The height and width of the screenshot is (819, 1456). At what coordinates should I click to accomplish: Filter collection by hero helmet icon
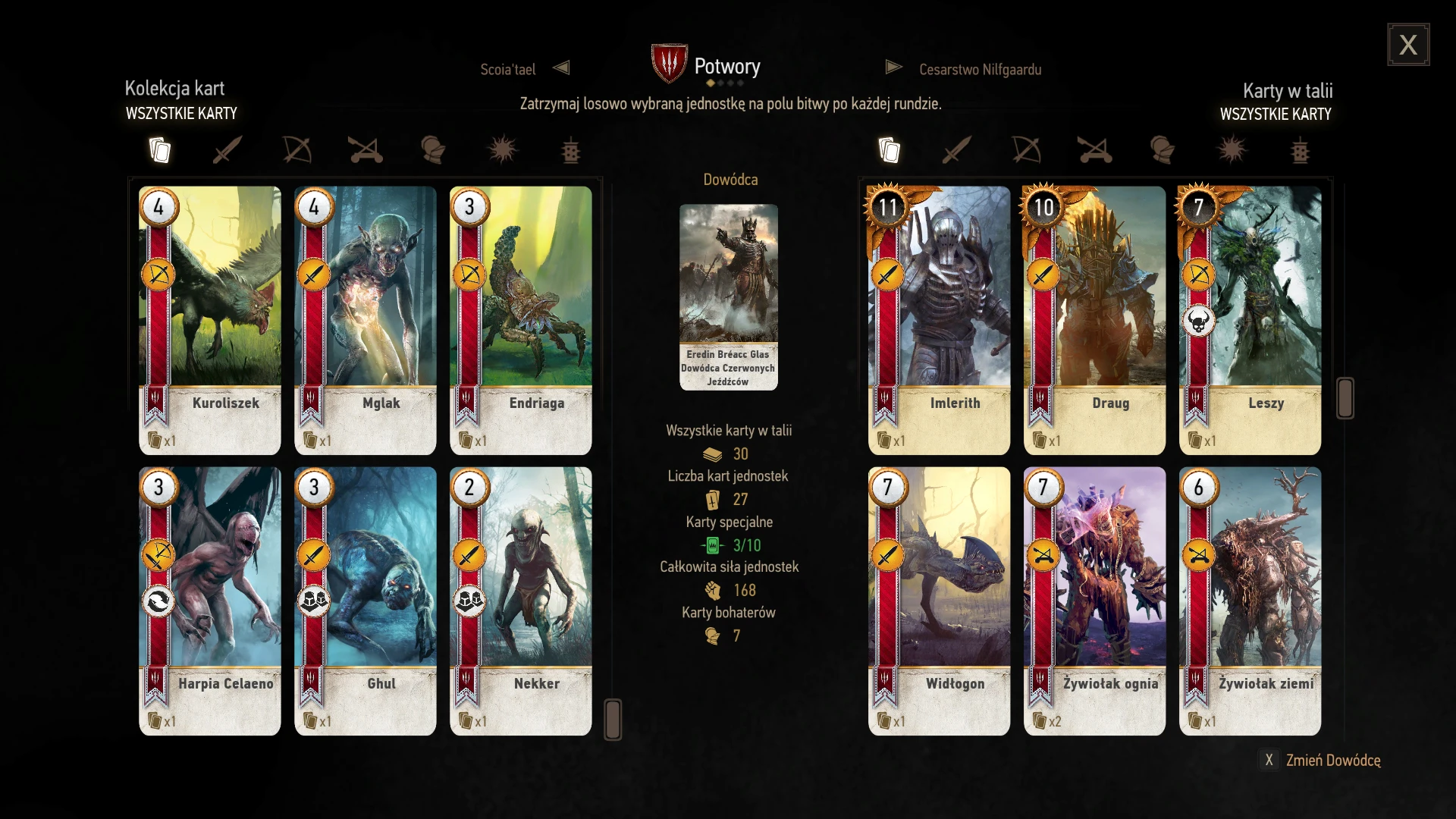click(433, 149)
